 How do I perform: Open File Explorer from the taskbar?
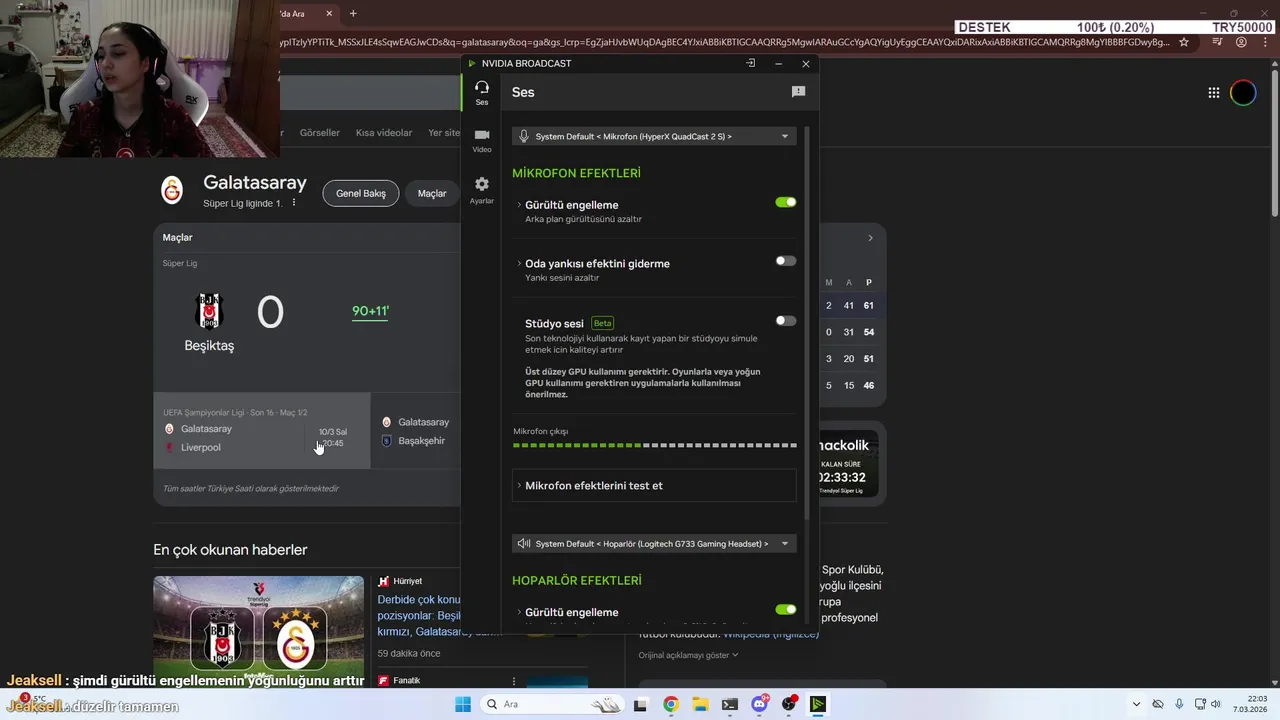[700, 704]
